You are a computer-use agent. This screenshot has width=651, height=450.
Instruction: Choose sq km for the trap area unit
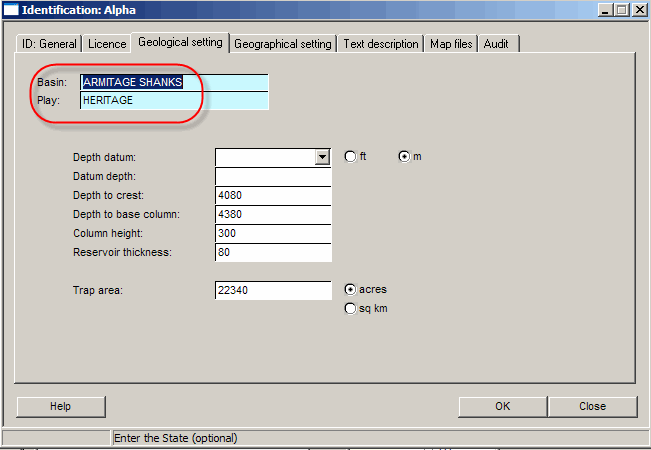point(350,309)
